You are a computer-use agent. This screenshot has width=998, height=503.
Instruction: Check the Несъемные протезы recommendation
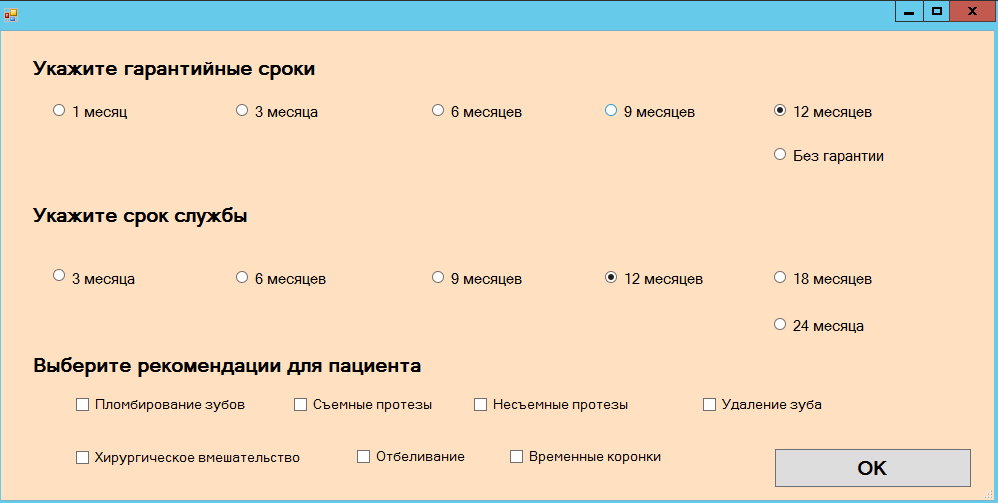[481, 405]
